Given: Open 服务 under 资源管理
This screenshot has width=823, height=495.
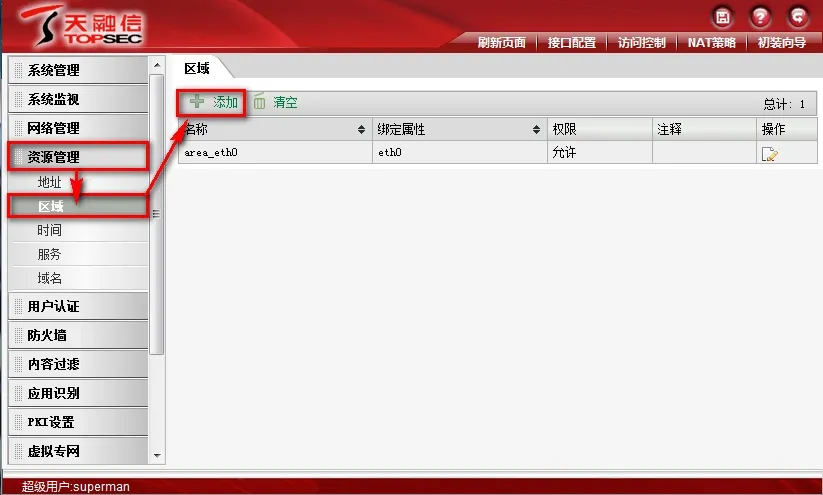Looking at the screenshot, I should pyautogui.click(x=50, y=254).
